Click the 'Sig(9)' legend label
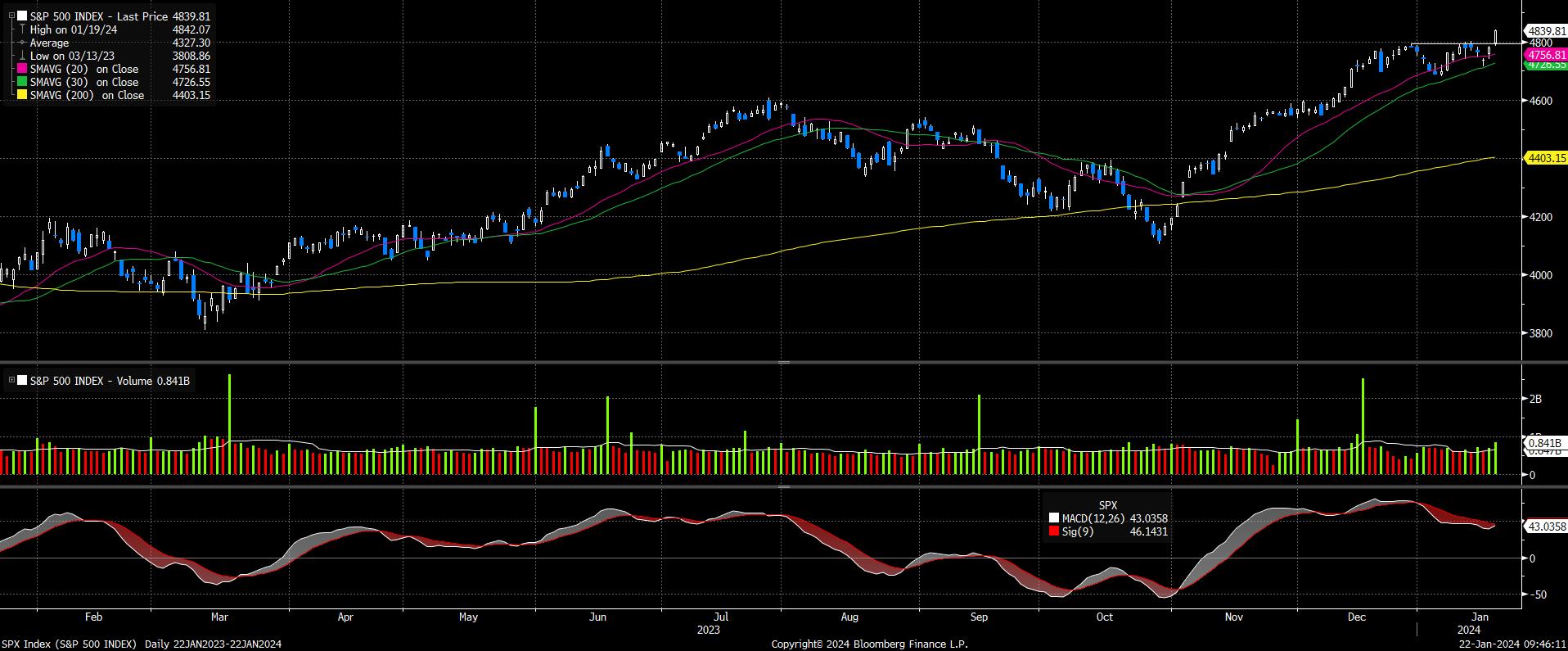This screenshot has height=651, width=1568. [x=1077, y=531]
